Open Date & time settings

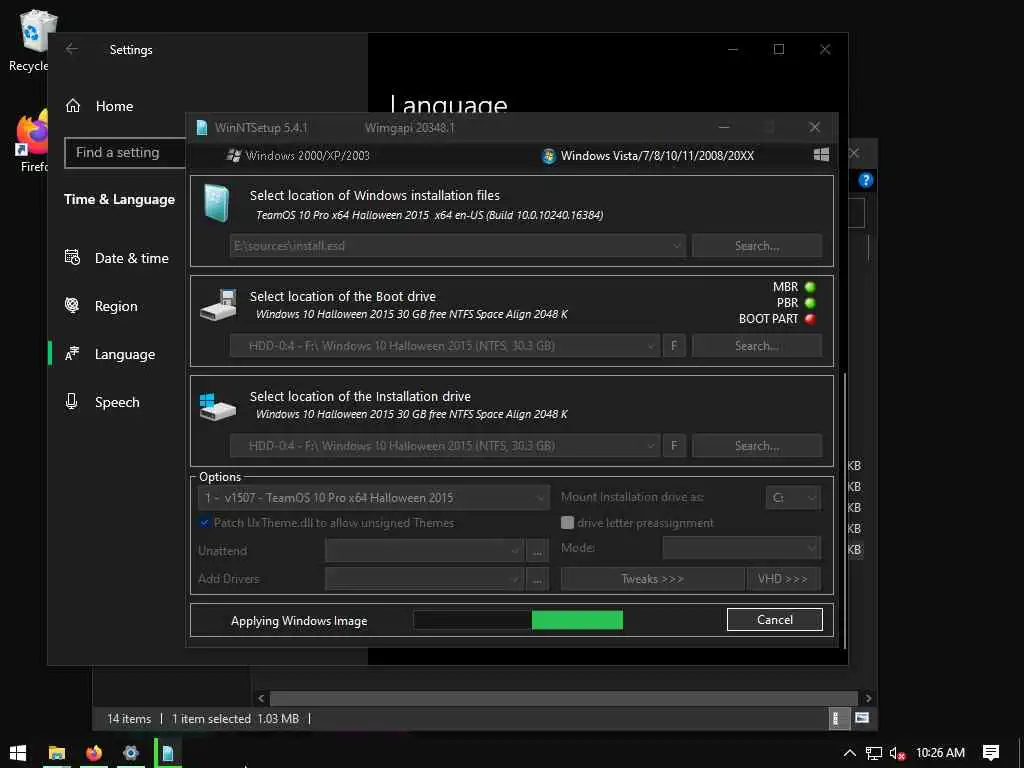tap(131, 258)
